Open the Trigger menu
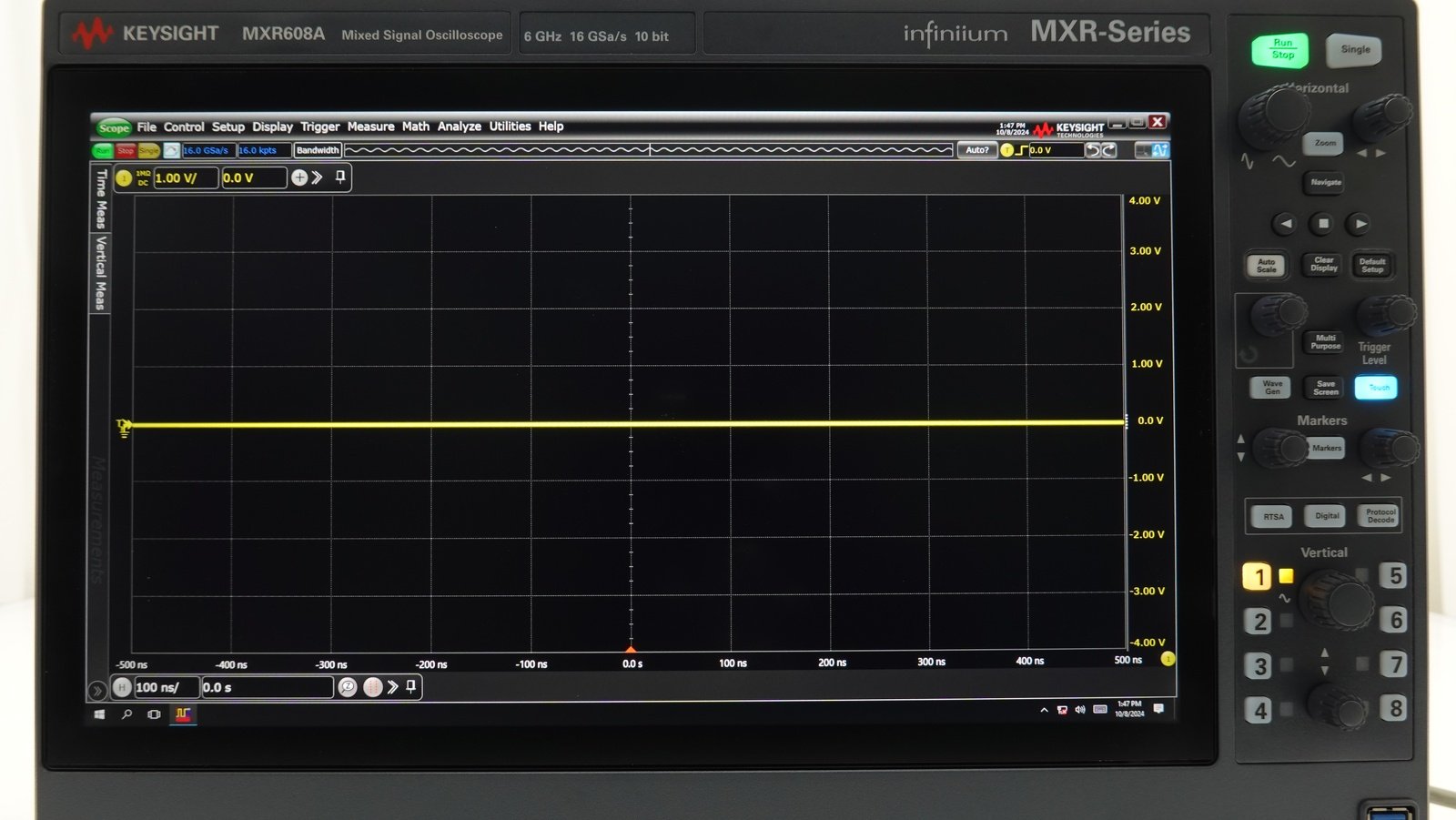Viewport: 1456px width, 820px height. 320,127
